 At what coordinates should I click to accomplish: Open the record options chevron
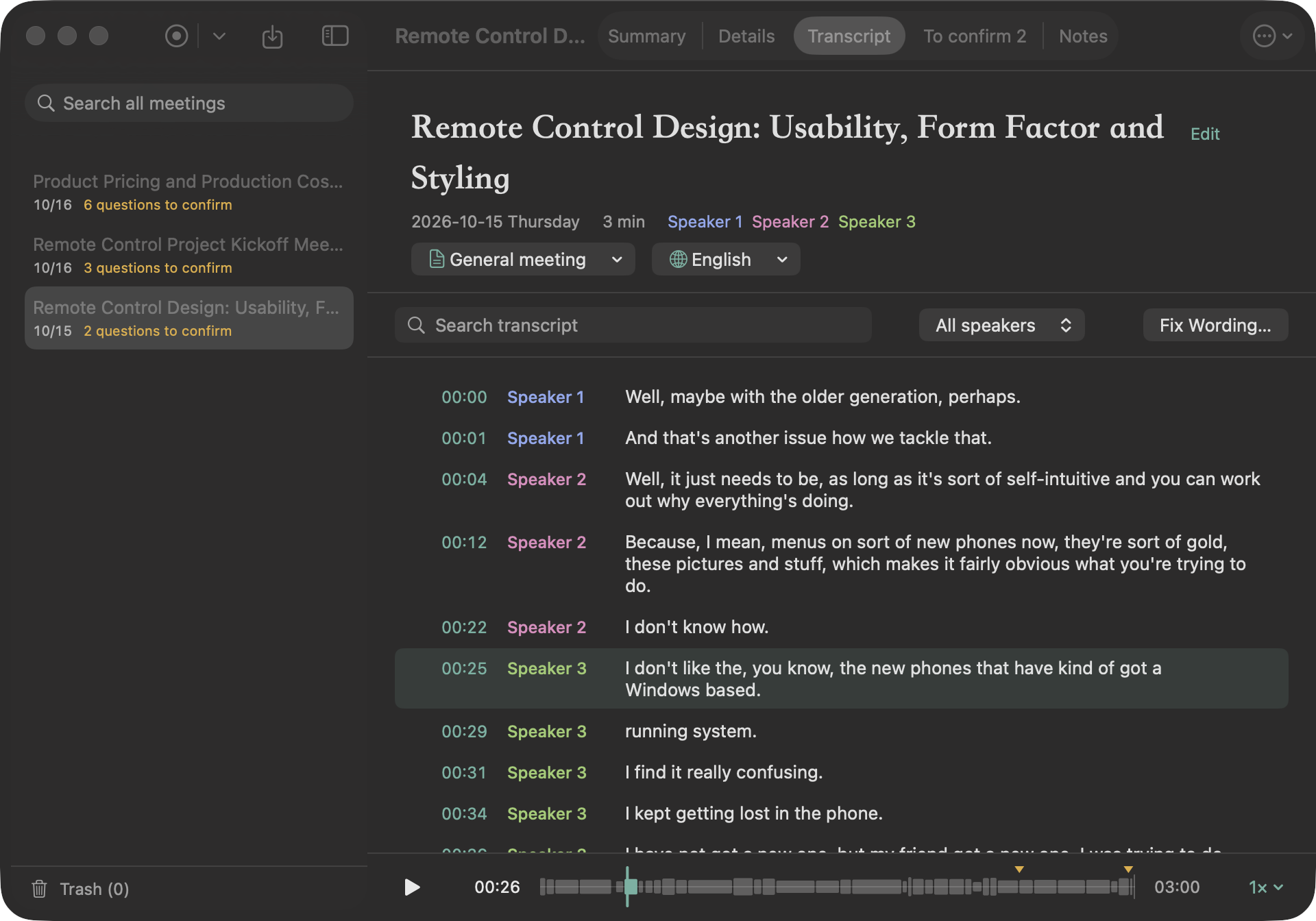[219, 36]
